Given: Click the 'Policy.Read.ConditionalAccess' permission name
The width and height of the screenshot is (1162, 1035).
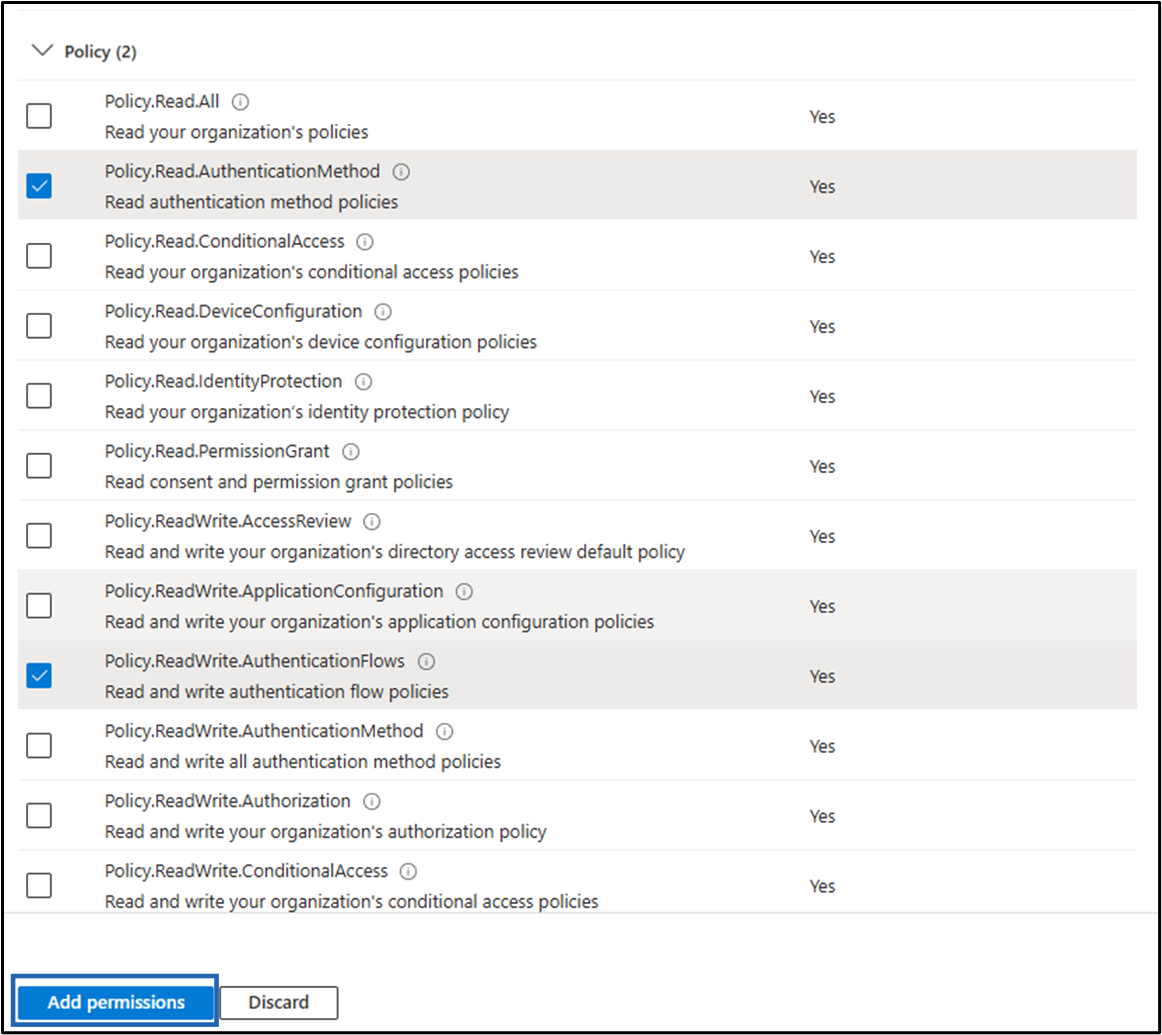Looking at the screenshot, I should [225, 242].
